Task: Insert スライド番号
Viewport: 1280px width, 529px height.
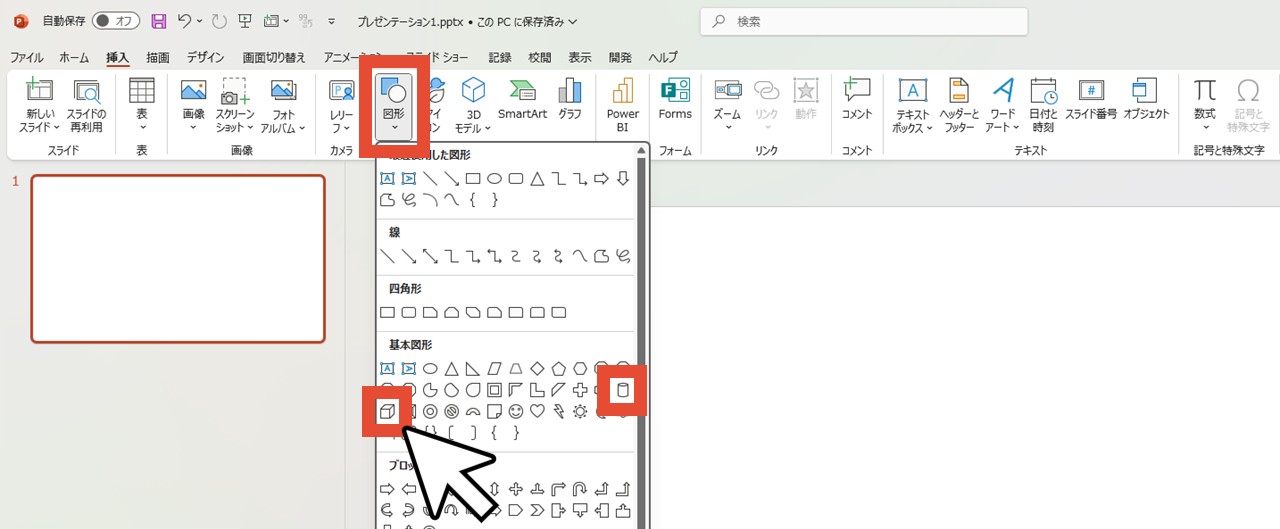Action: [1090, 100]
